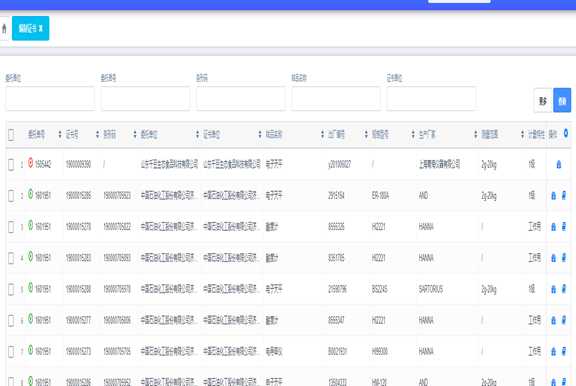
Task: Click green status icon in the ER-180A row
Action: pyautogui.click(x=30, y=194)
